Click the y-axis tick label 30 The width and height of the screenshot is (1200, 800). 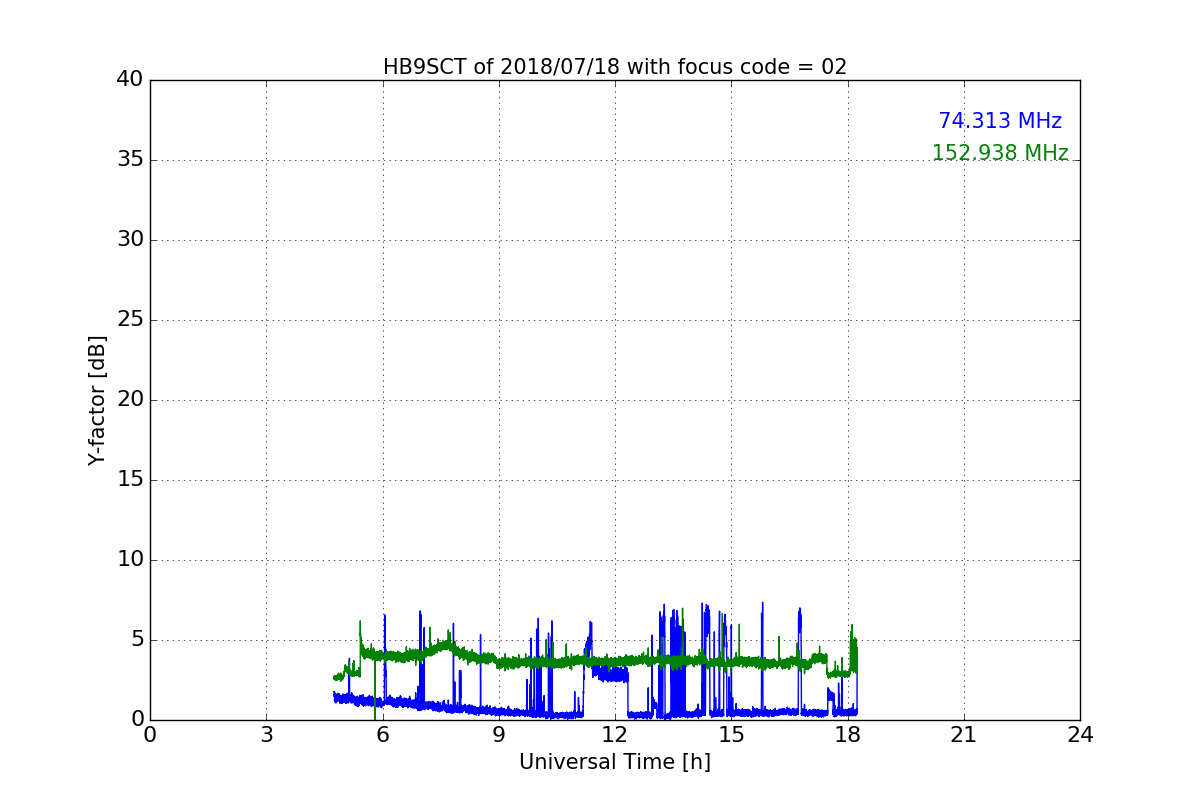click(130, 240)
